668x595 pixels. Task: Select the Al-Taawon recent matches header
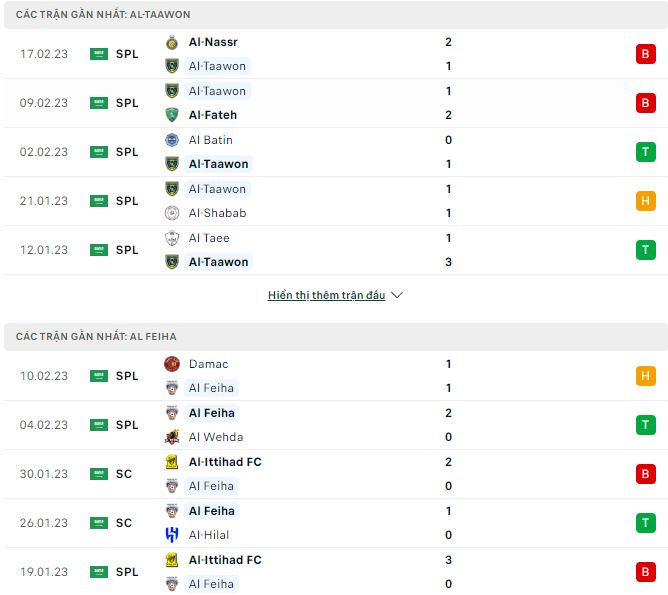pos(103,15)
